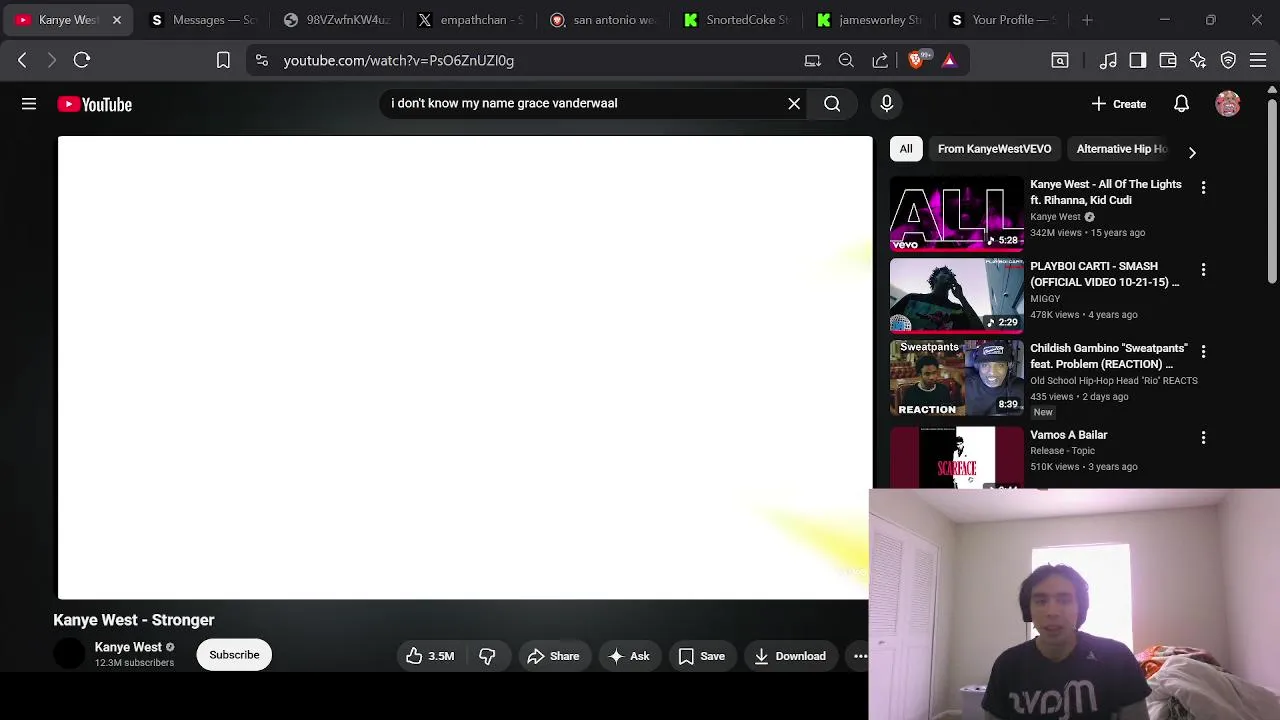Screen dimensions: 1280x720
Task: View site information in address bar
Action: pyautogui.click(x=262, y=60)
